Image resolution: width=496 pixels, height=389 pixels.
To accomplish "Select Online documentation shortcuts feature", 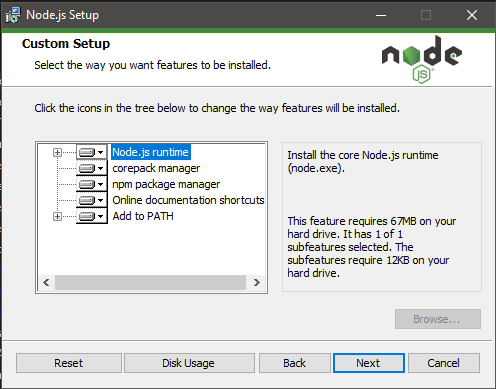I will [188, 200].
